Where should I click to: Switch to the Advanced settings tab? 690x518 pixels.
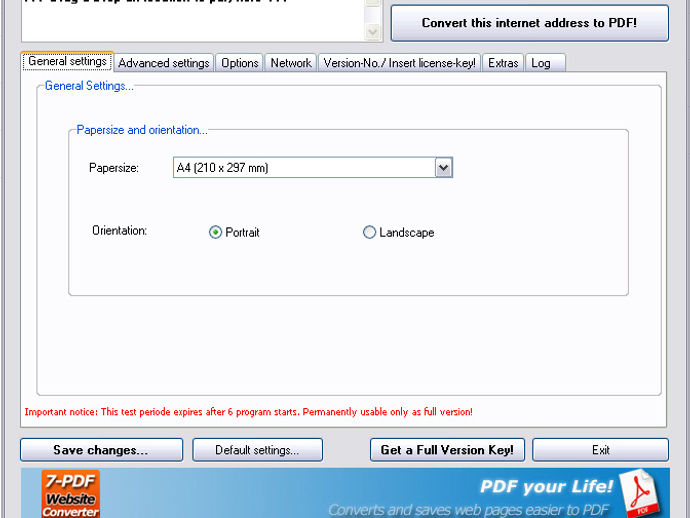(x=164, y=63)
